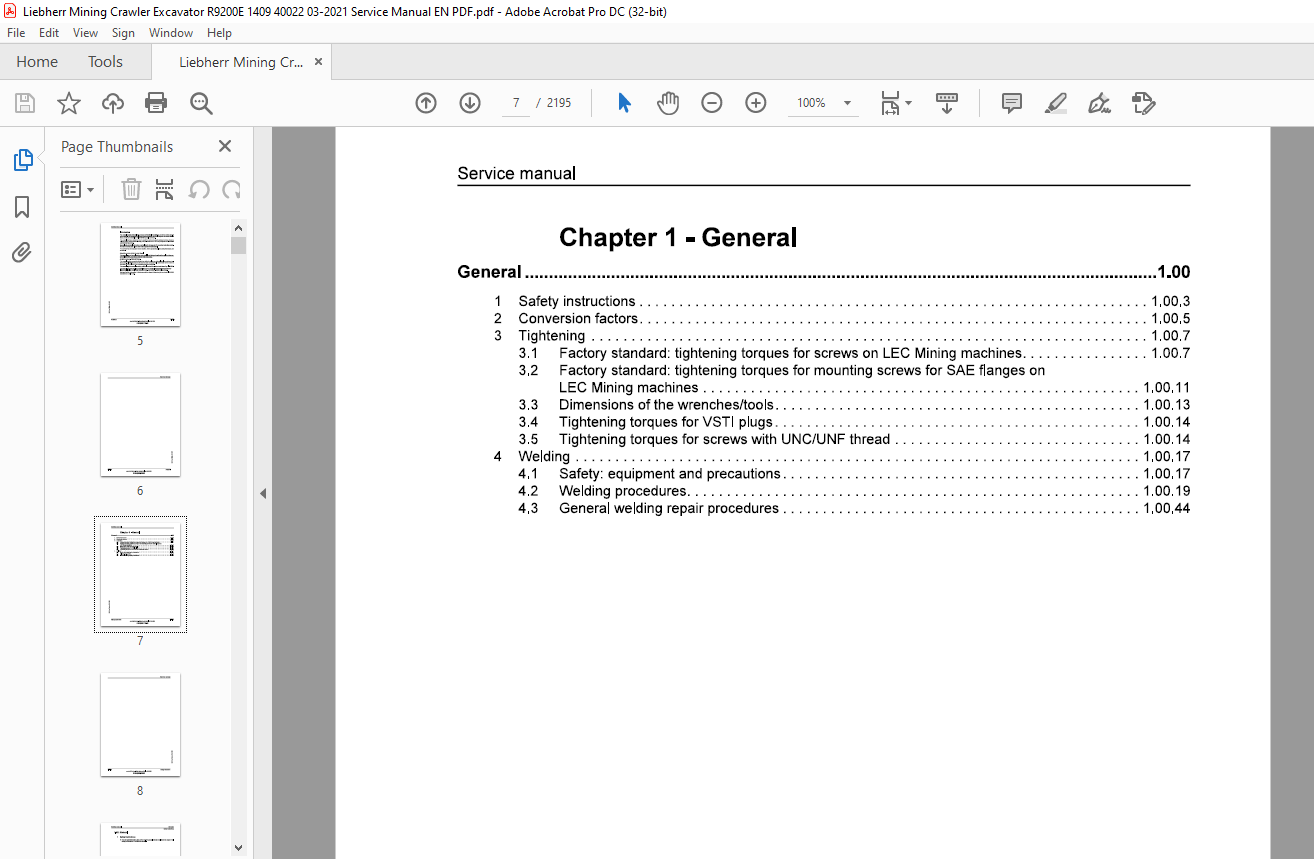
Task: Activate the selection arrow tool
Action: click(624, 103)
